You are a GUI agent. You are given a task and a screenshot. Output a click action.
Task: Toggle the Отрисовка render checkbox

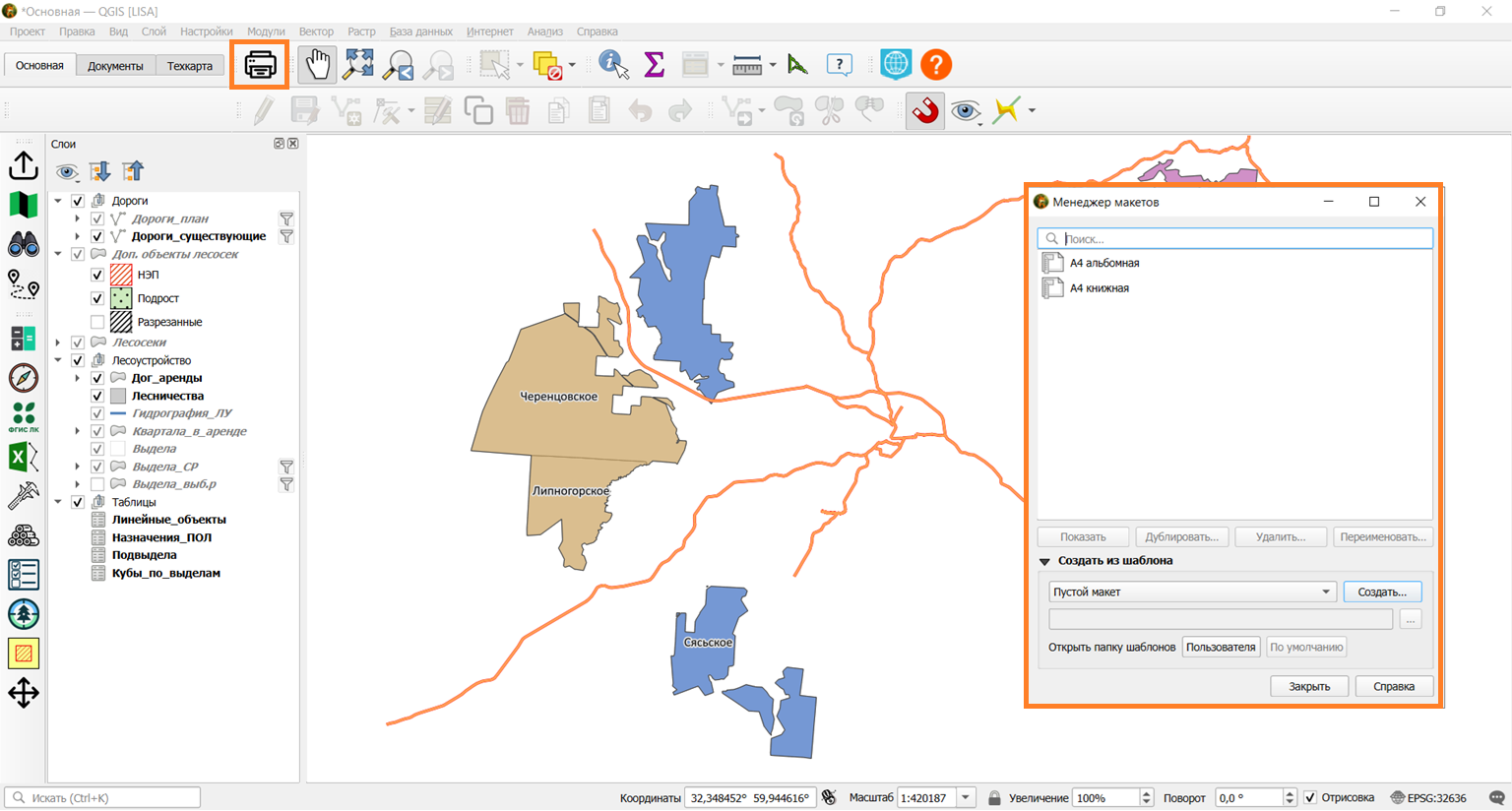(x=1310, y=797)
